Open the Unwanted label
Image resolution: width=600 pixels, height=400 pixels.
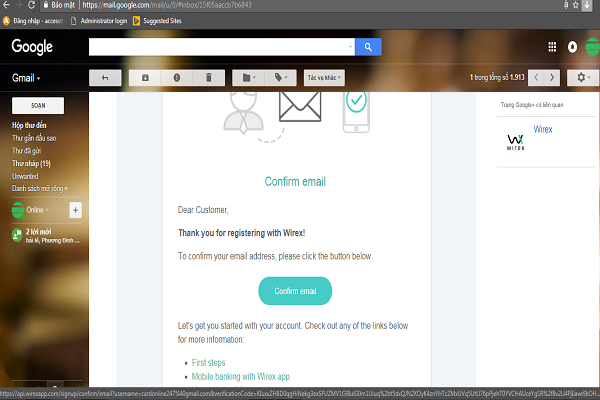tap(25, 176)
